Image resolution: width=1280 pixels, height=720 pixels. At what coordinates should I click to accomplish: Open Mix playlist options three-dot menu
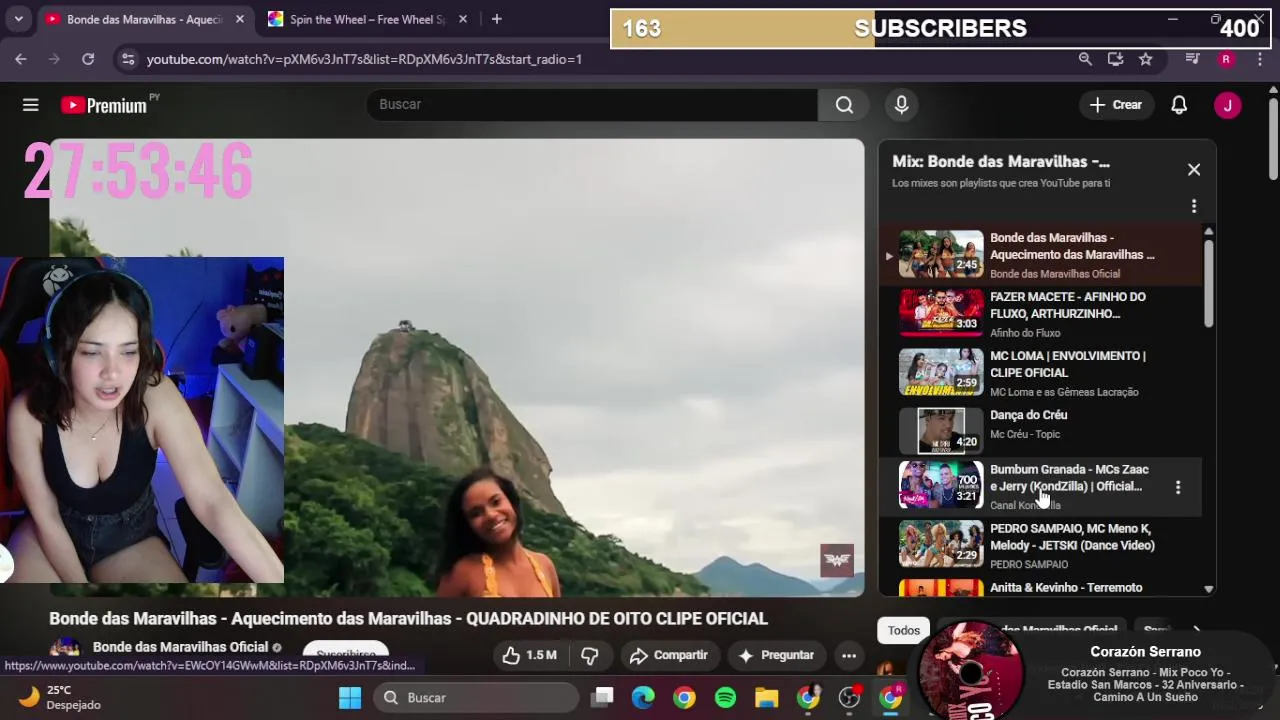pos(1194,206)
